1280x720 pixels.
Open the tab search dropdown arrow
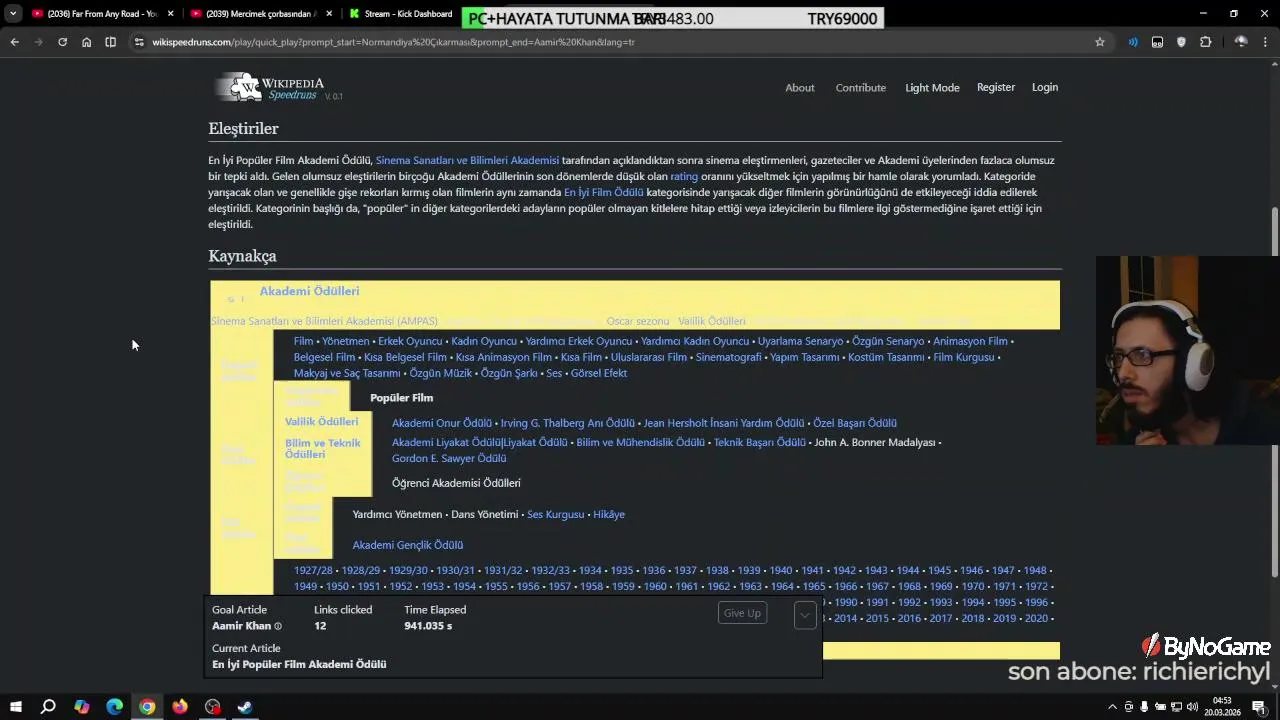coord(13,14)
